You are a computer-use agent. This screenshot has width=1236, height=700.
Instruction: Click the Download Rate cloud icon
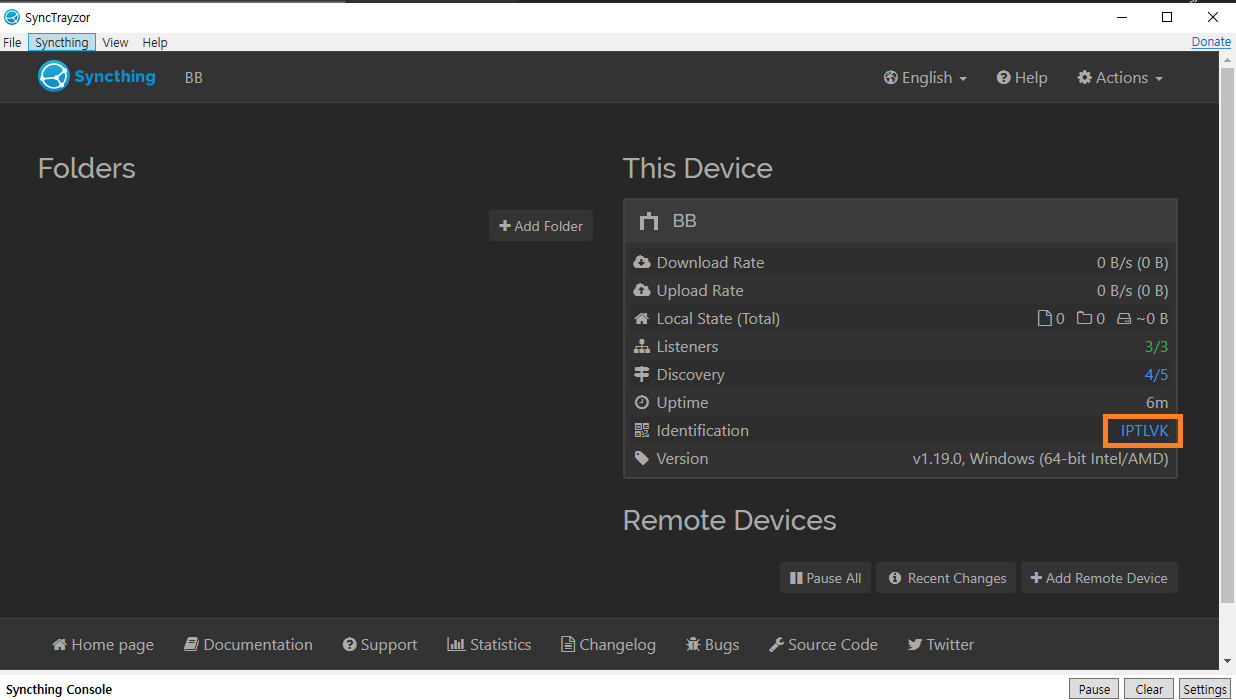tap(642, 262)
